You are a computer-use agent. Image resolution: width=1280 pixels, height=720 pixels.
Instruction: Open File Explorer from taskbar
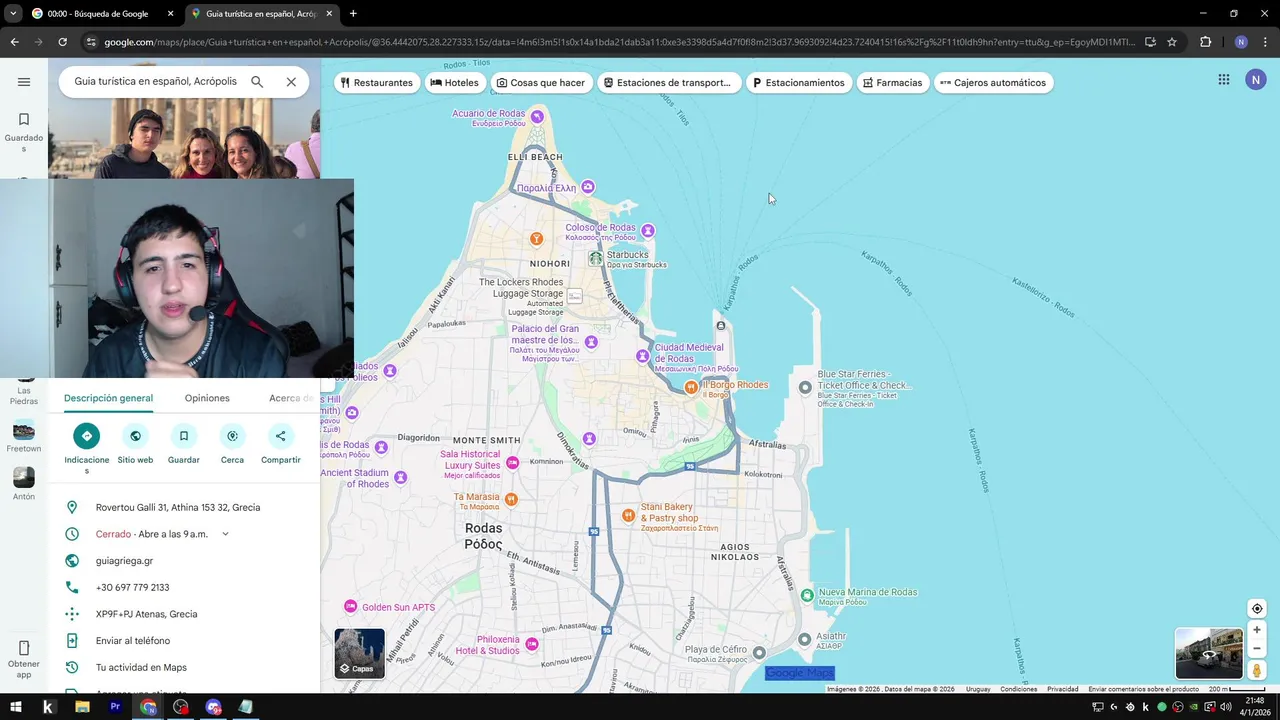[x=82, y=707]
